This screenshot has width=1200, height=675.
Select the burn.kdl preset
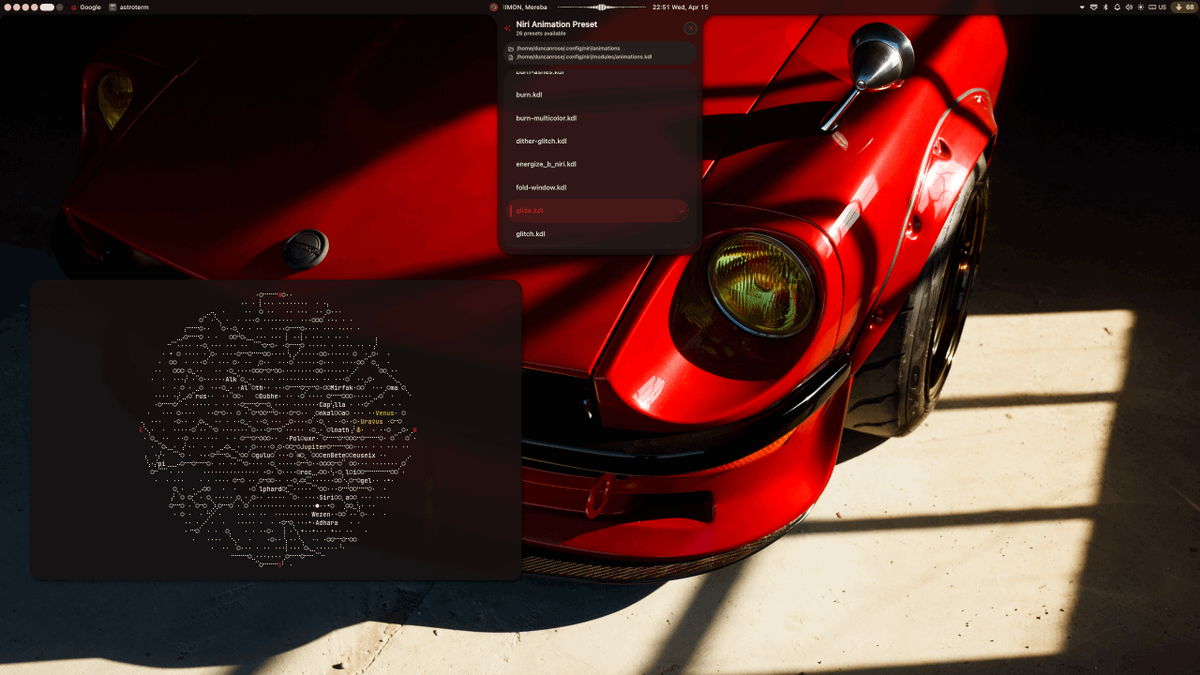tap(598, 94)
